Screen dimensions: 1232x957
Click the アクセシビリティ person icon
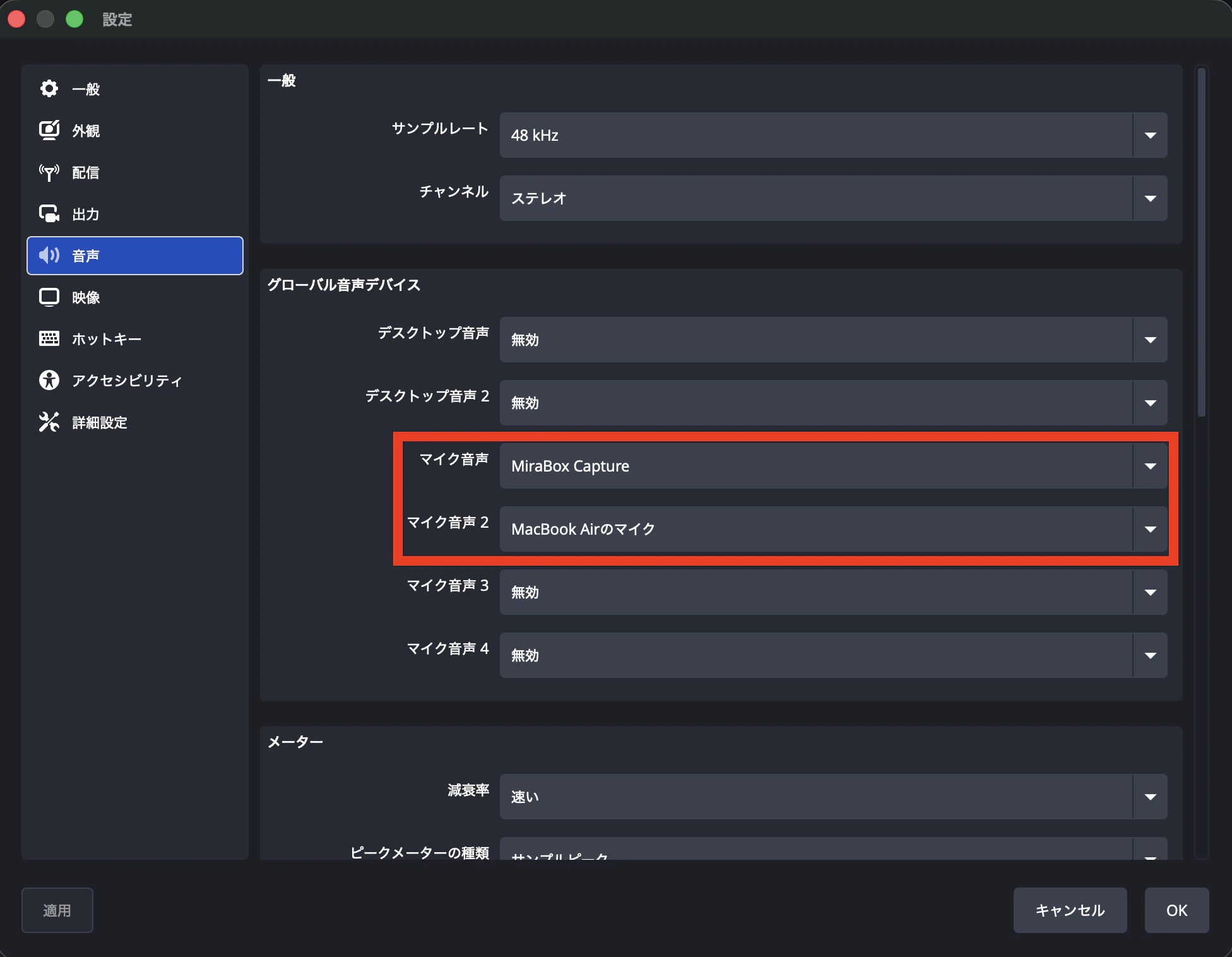[49, 380]
